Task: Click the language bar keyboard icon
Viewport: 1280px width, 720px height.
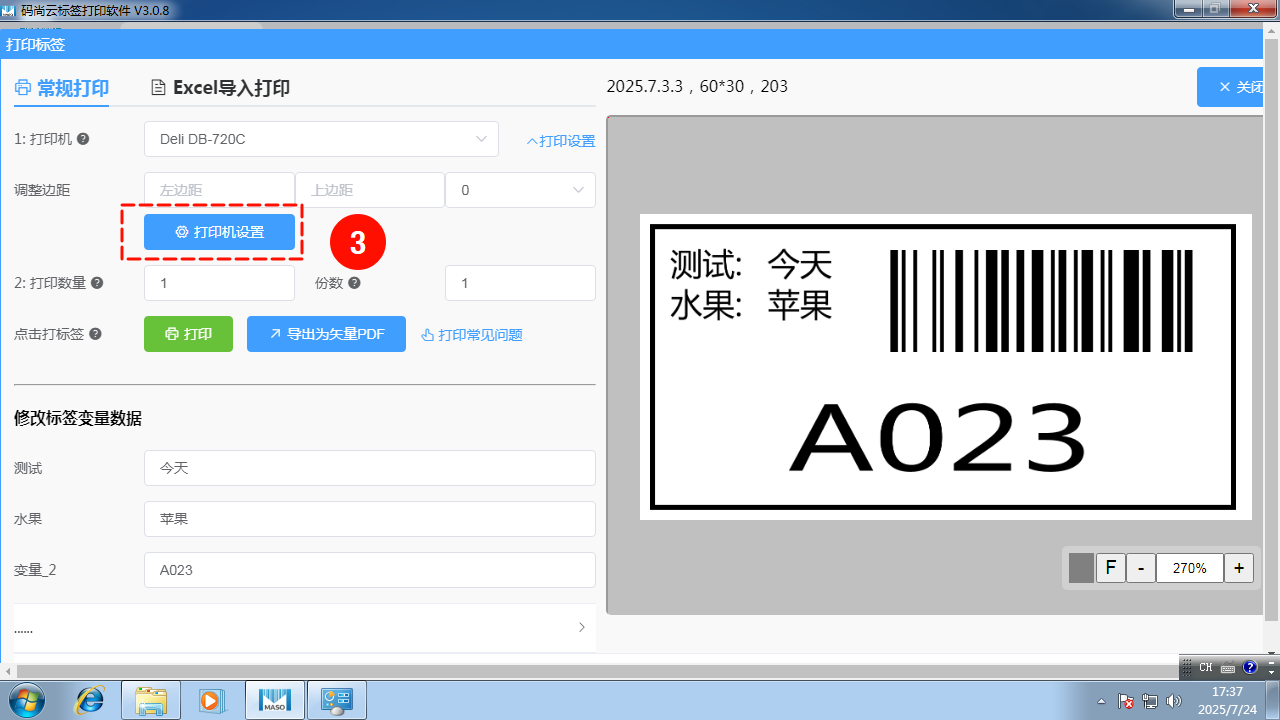Action: tap(1227, 668)
